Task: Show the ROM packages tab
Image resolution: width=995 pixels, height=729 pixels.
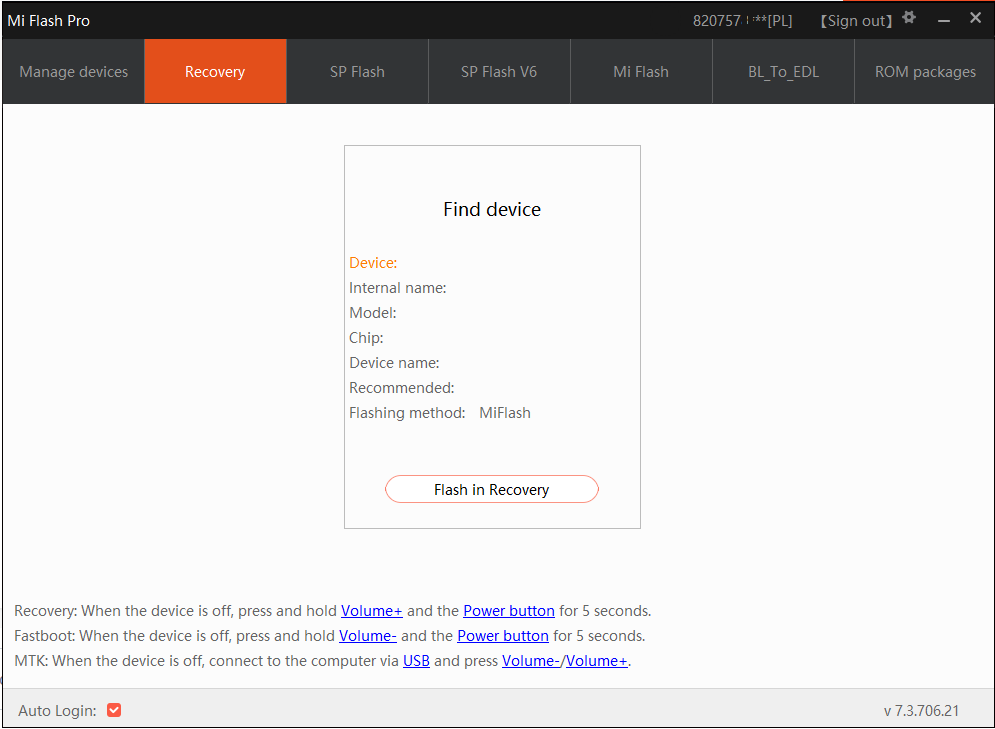Action: pyautogui.click(x=925, y=72)
